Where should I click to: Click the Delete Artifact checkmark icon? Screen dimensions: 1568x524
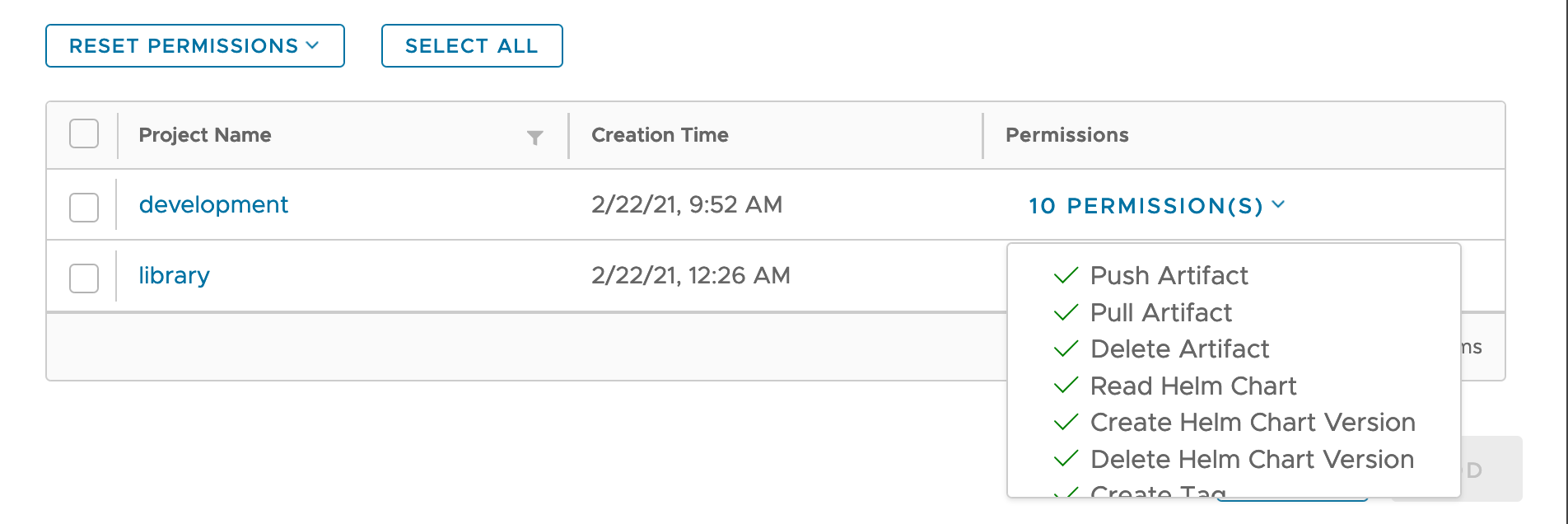[x=1066, y=349]
